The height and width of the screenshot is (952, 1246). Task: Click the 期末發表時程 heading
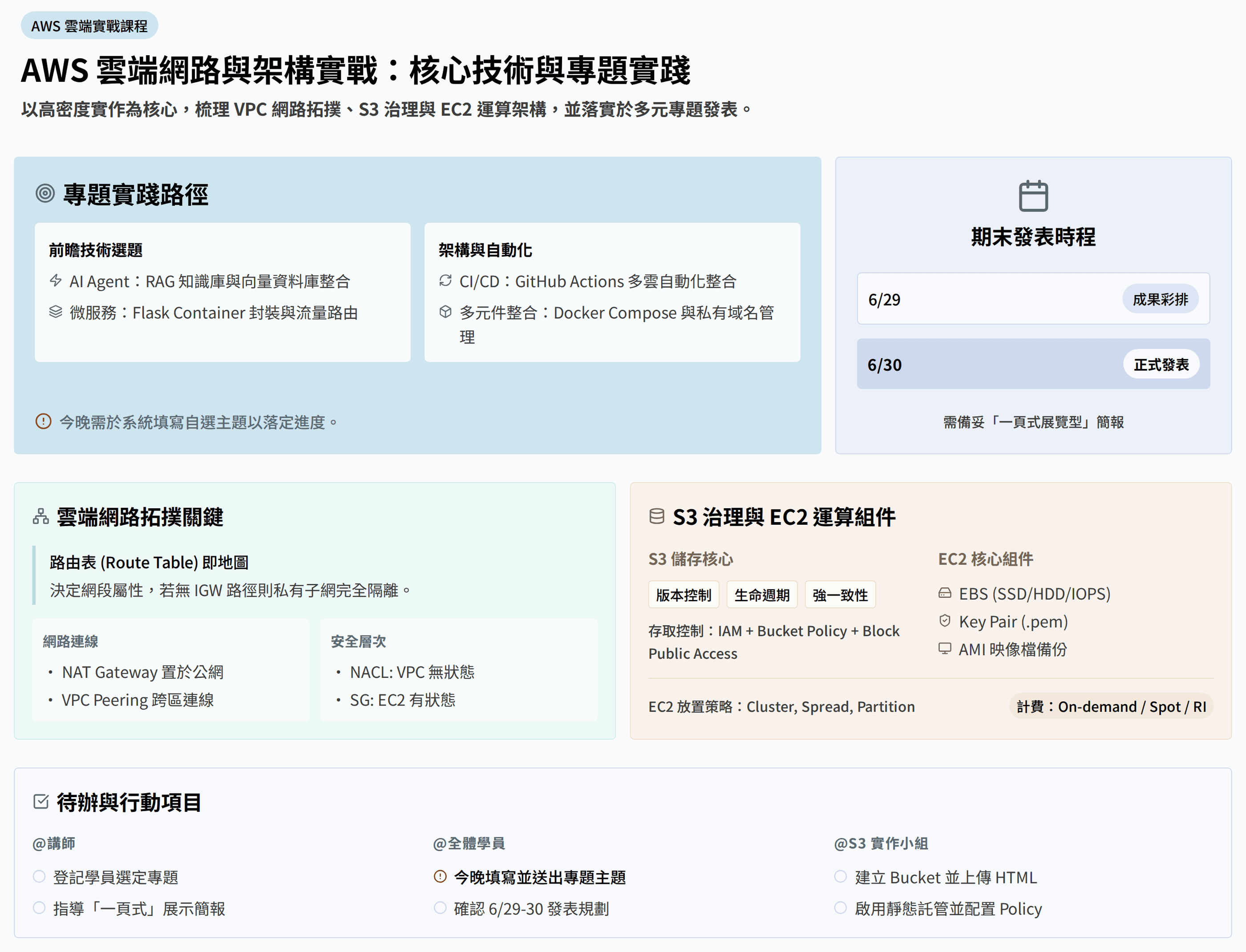[x=1033, y=236]
